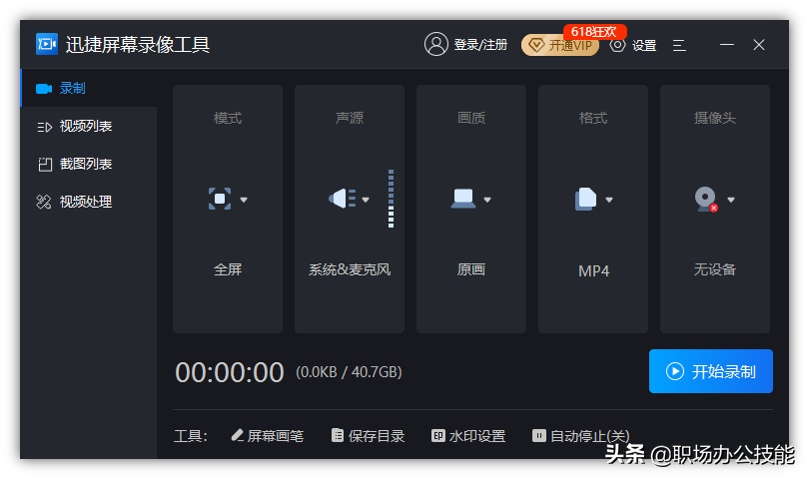Click the webcam icon
This screenshot has height=479, width=809.
click(706, 199)
